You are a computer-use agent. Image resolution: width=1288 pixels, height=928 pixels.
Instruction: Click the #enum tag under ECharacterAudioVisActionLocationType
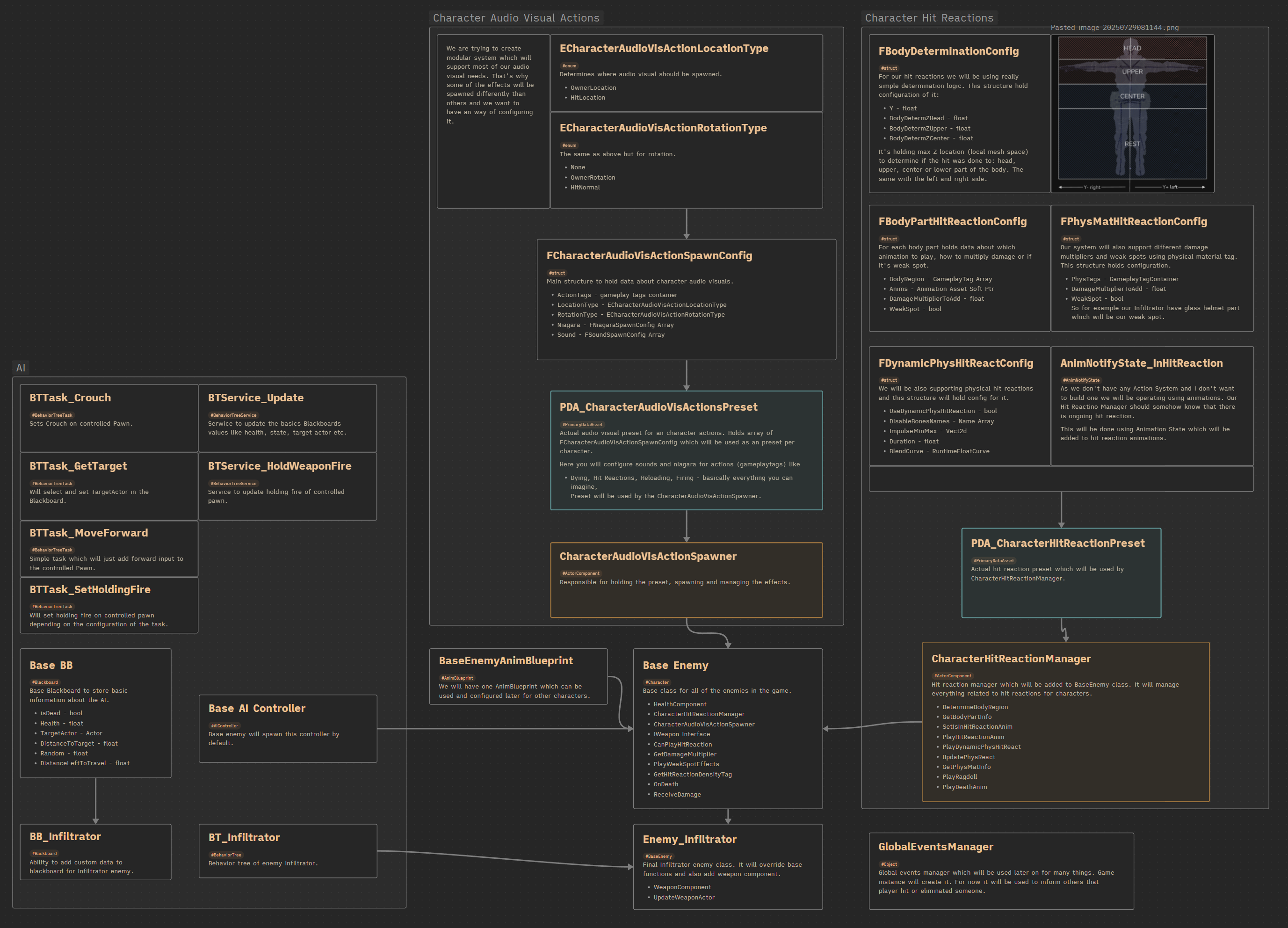[x=569, y=66]
